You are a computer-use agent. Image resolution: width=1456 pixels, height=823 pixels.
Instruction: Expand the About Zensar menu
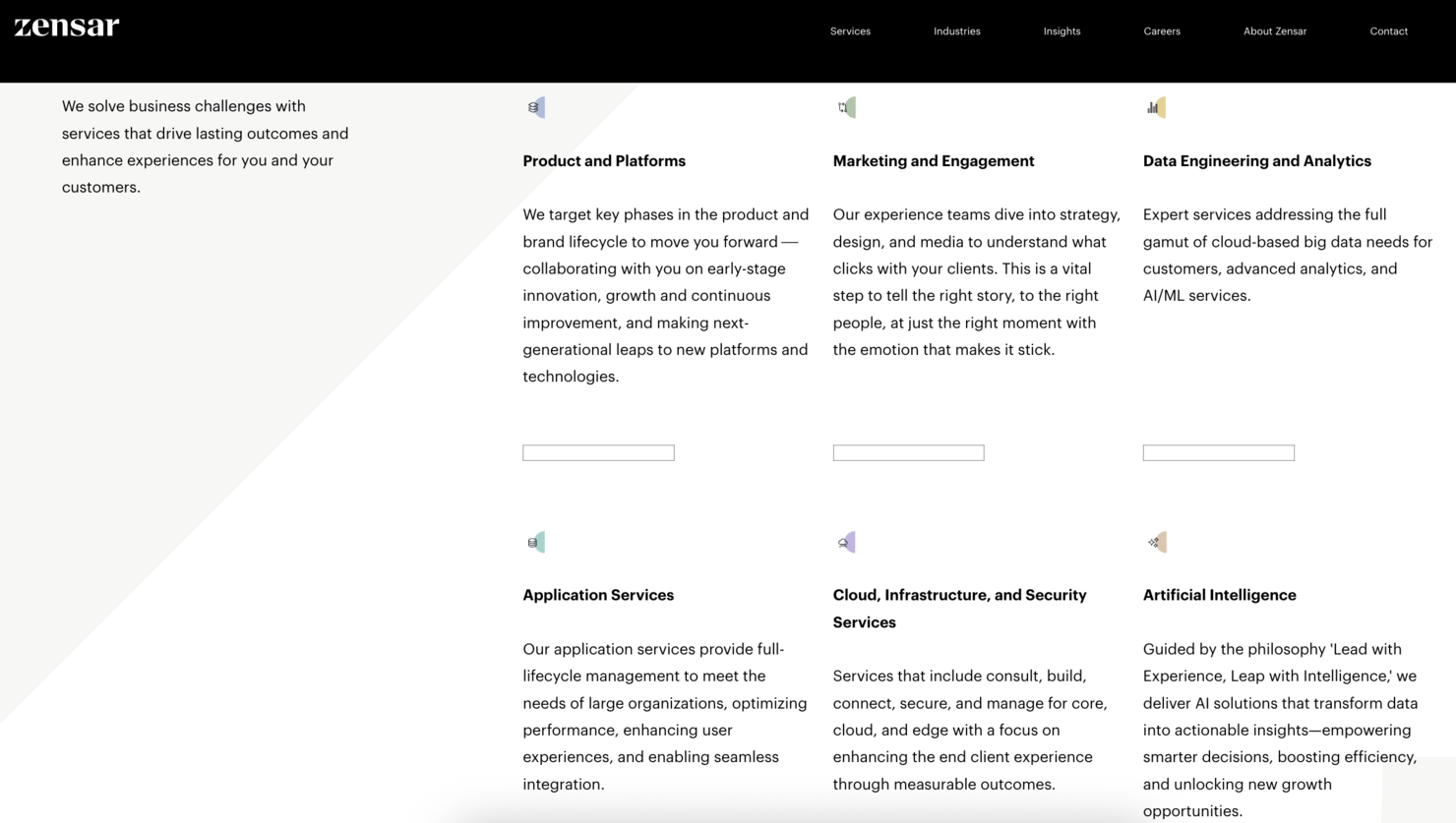click(1274, 31)
